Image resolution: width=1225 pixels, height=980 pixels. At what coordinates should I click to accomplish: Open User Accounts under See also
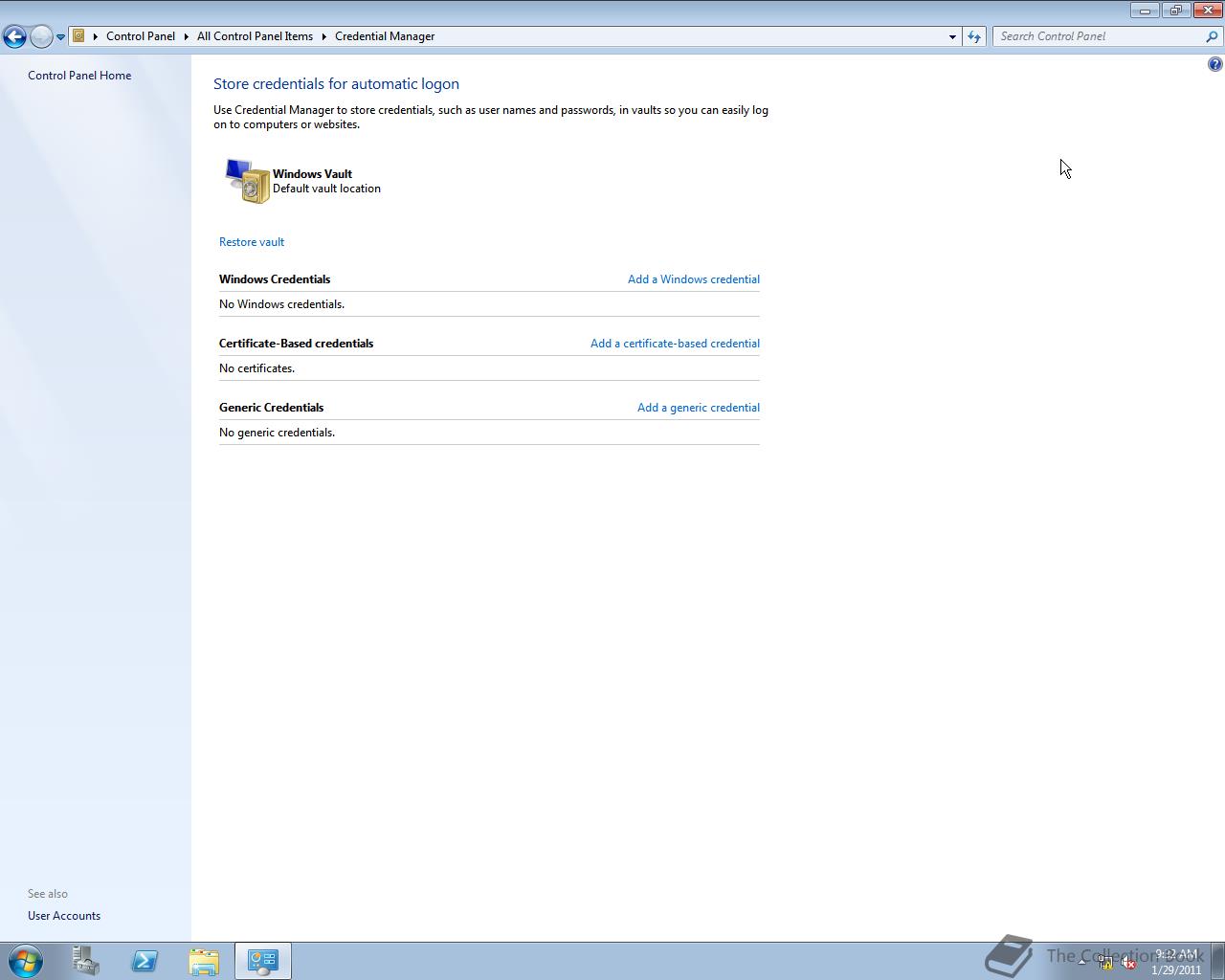(64, 916)
